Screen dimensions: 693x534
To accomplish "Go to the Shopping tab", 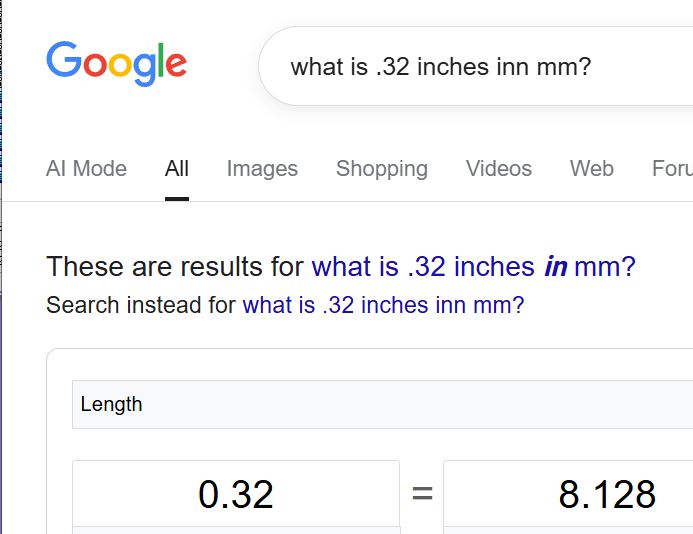I will 381,169.
